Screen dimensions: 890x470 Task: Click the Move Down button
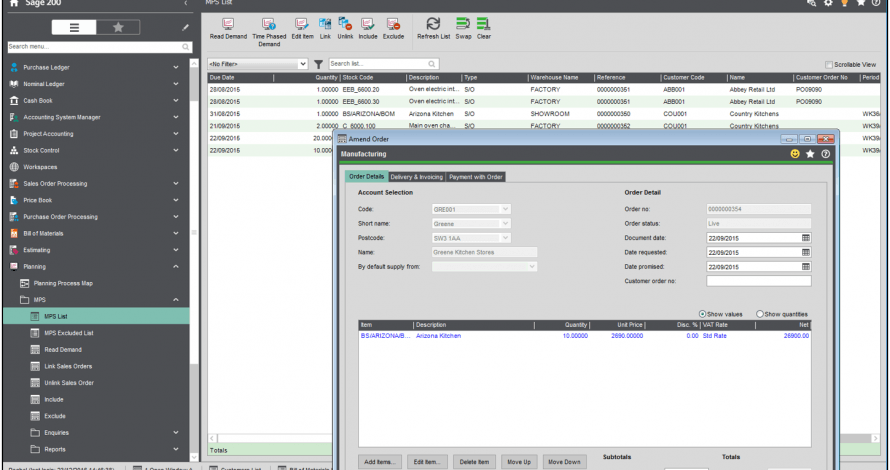click(x=564, y=462)
